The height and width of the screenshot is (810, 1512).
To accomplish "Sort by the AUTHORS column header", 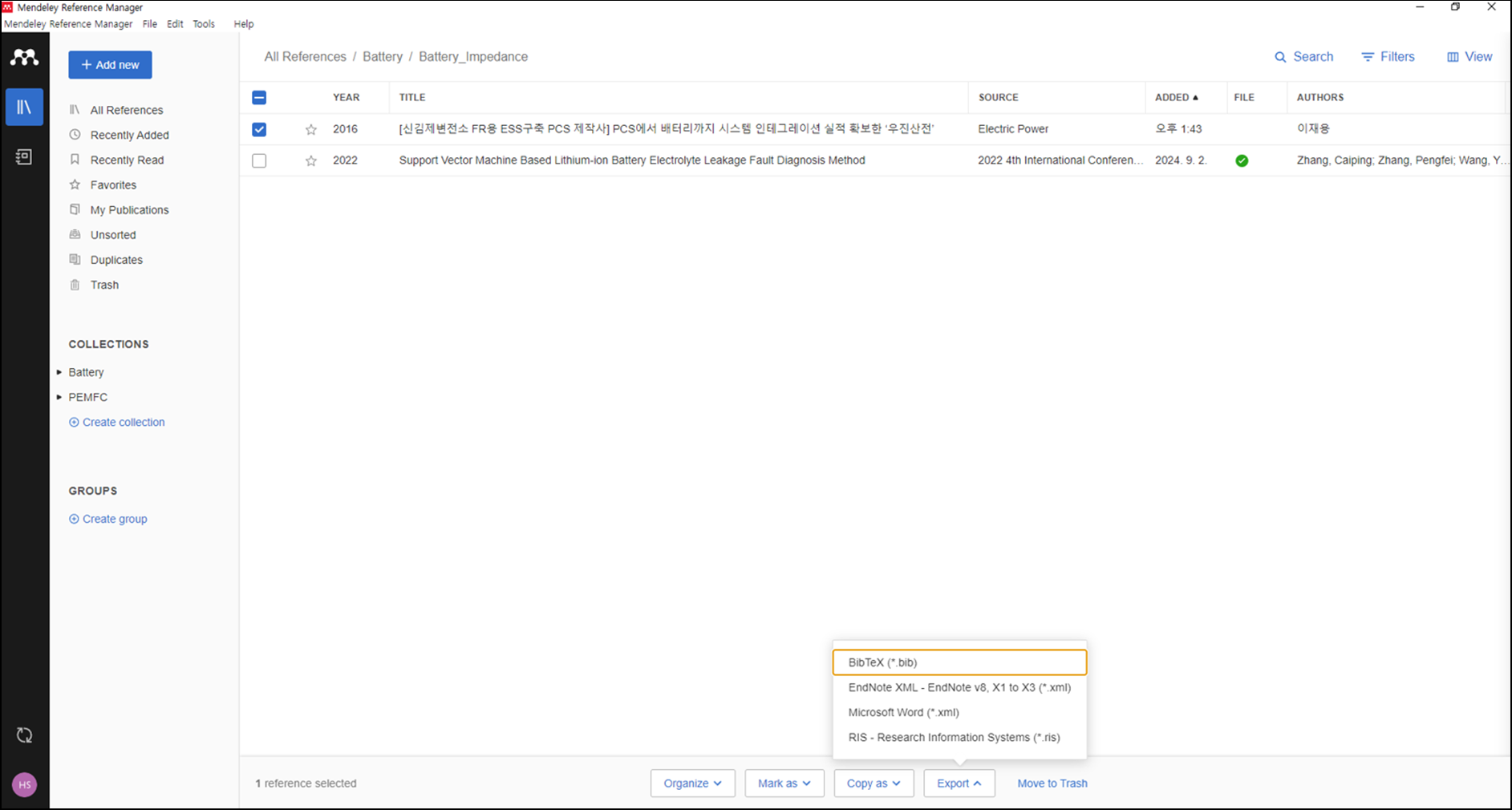I will click(x=1320, y=97).
